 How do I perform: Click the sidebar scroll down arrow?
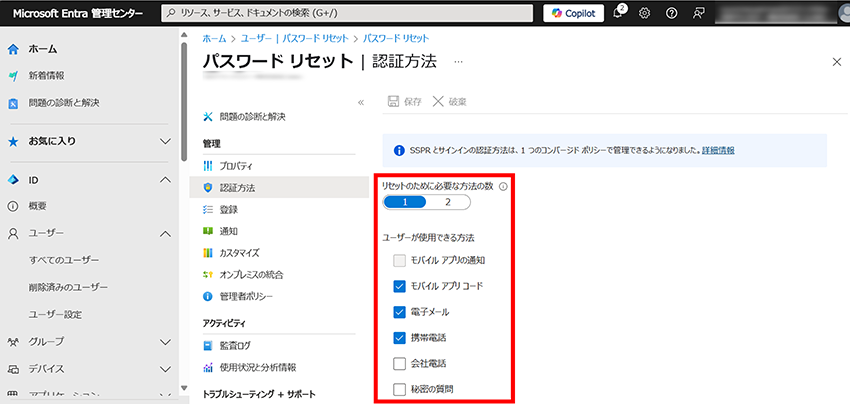point(184,388)
